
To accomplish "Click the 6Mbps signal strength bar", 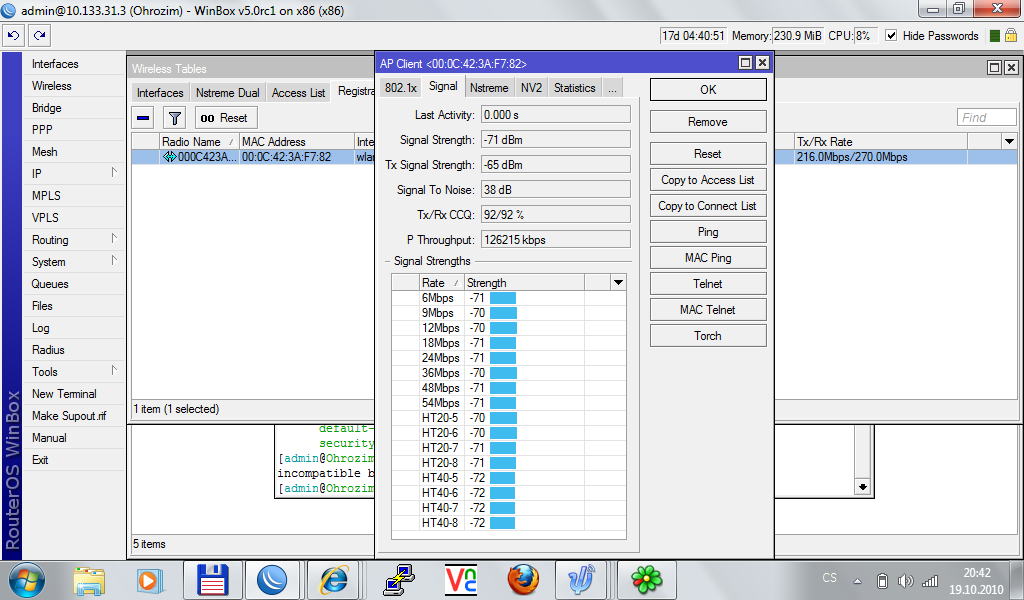I will (503, 298).
